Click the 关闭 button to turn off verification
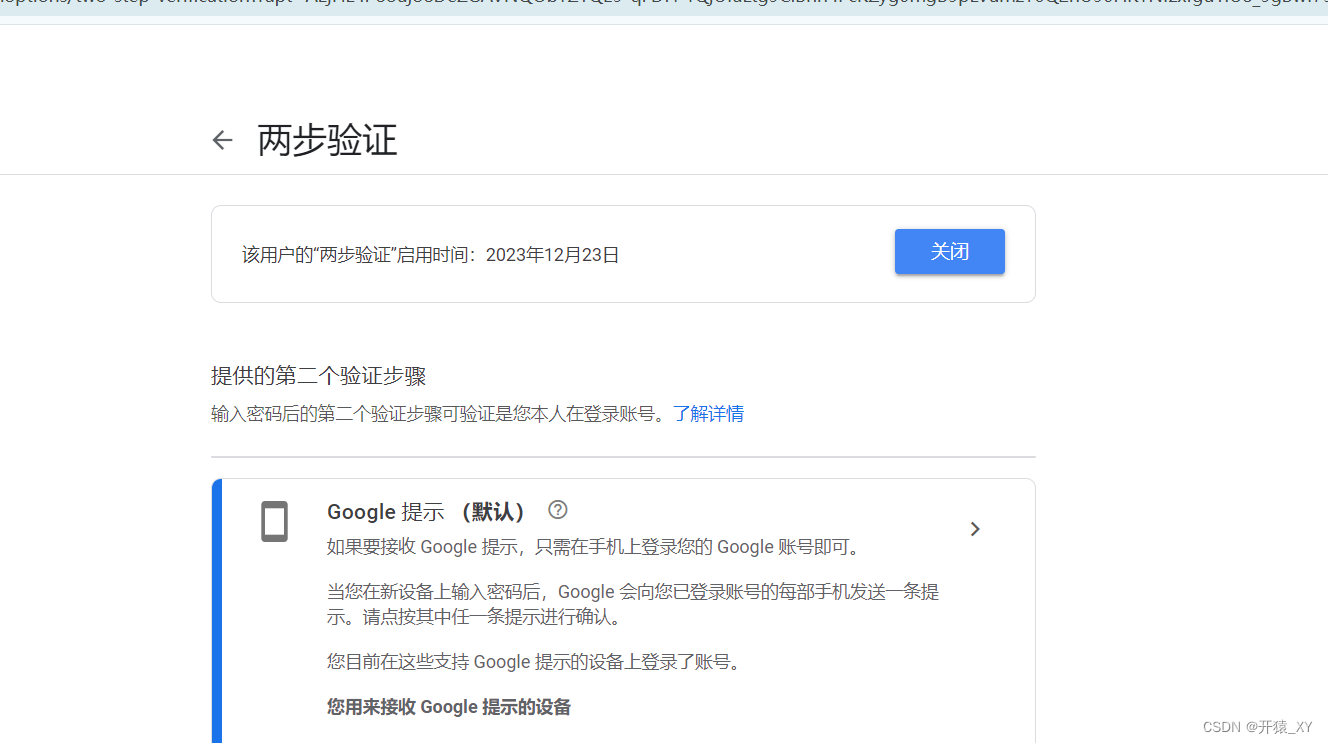This screenshot has width=1328, height=743. click(x=949, y=251)
